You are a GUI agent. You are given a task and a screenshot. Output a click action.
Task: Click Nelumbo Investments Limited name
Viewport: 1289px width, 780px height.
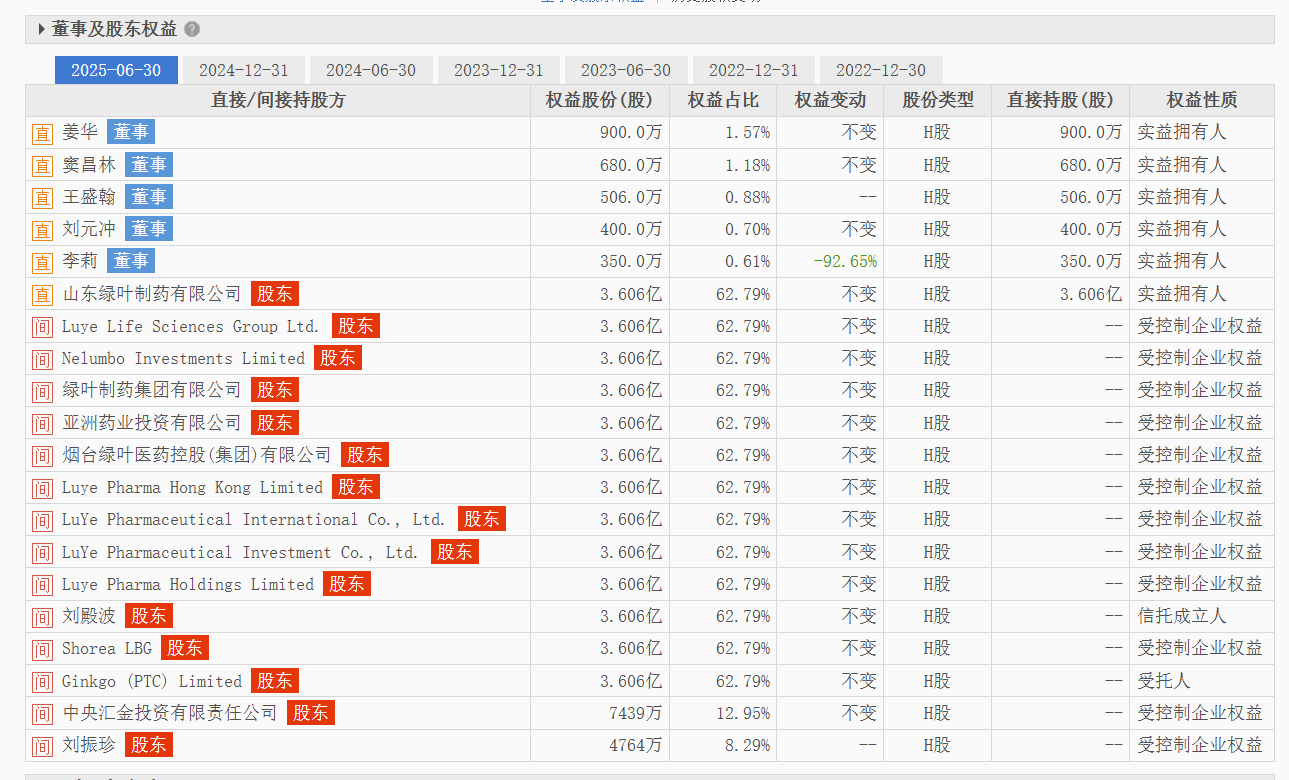pos(183,358)
